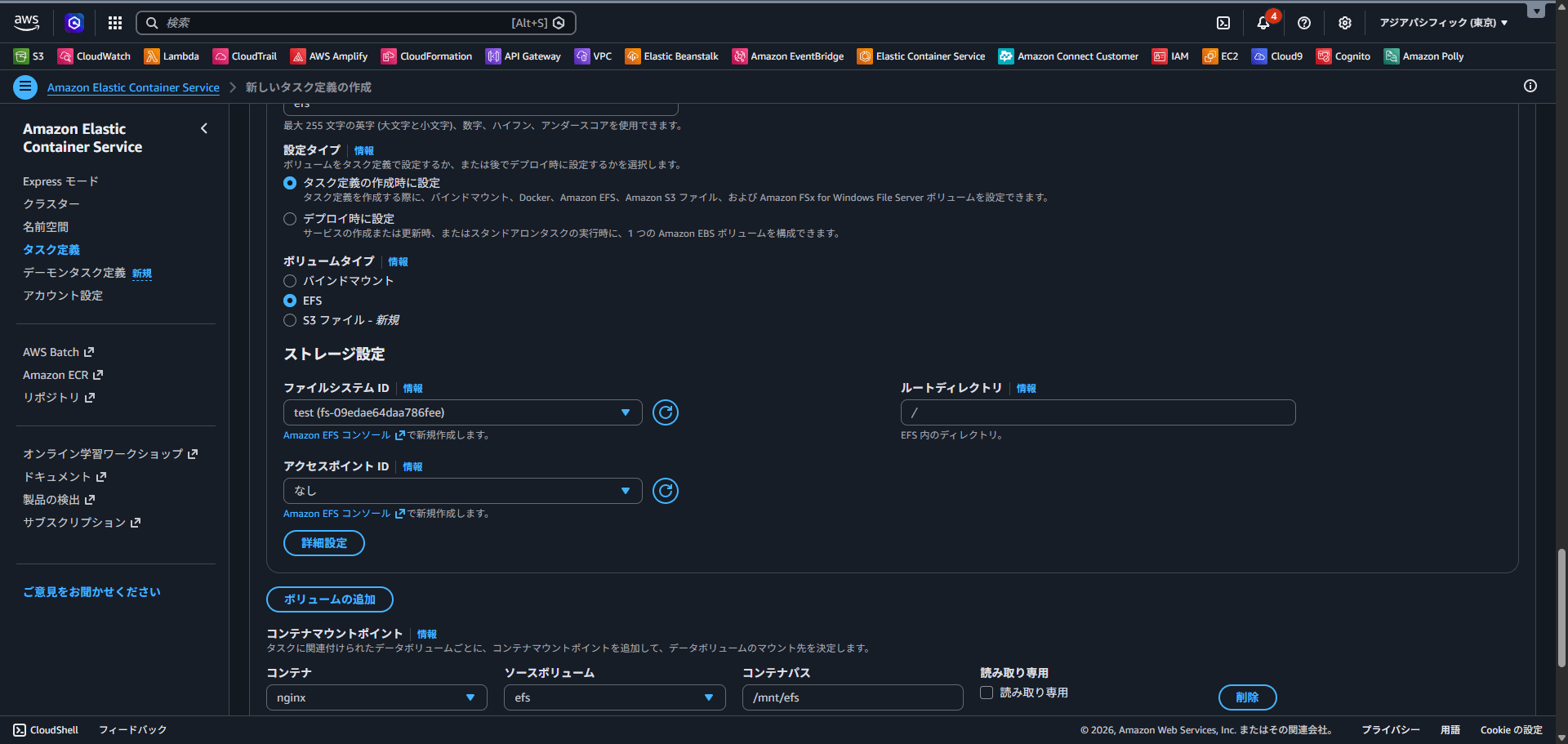Open the nginx コンテナ dropdown
Viewport: 1568px width, 744px height.
pyautogui.click(x=376, y=697)
